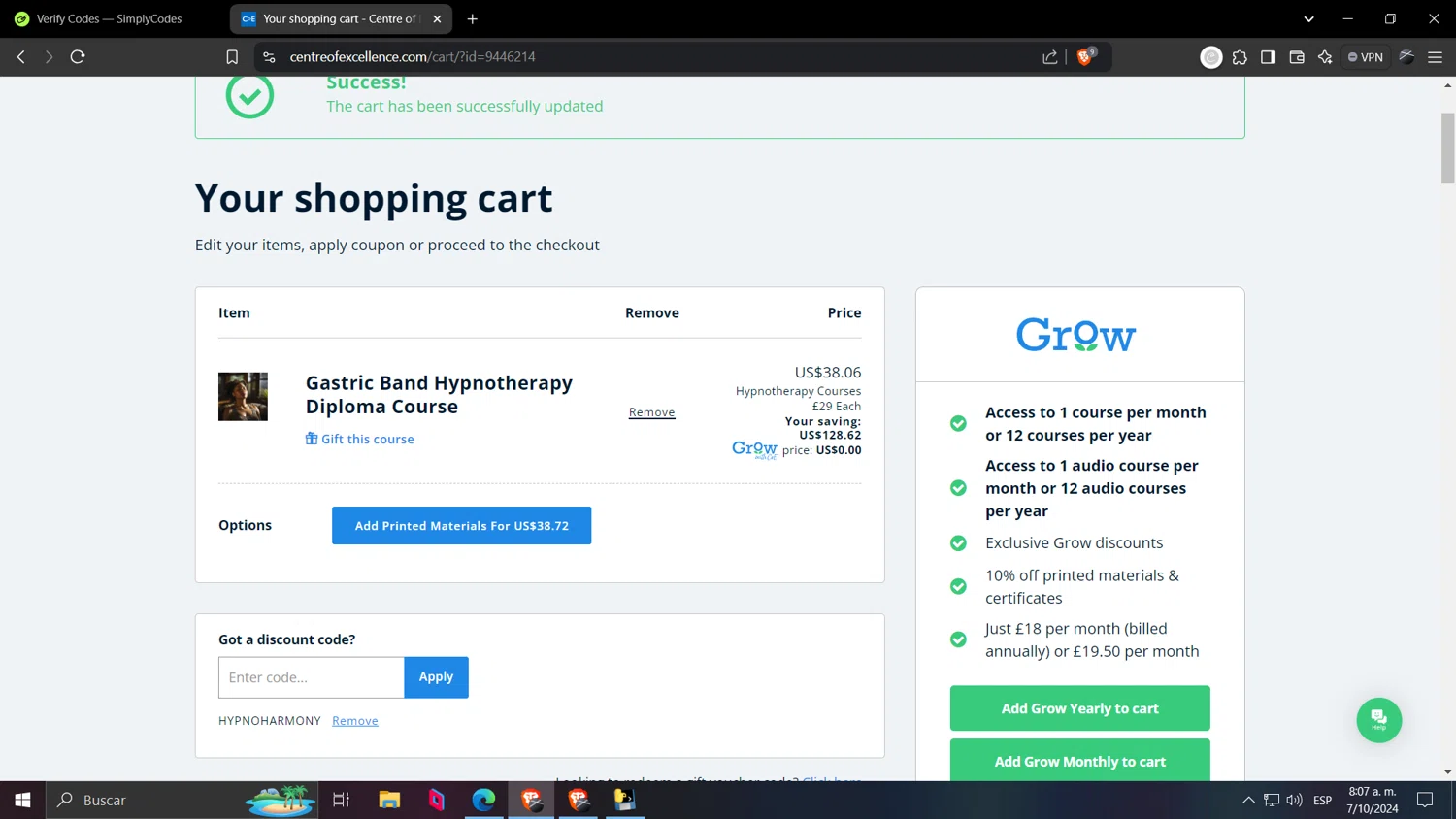
Task: Click the browser forward arrow
Action: coord(49,57)
